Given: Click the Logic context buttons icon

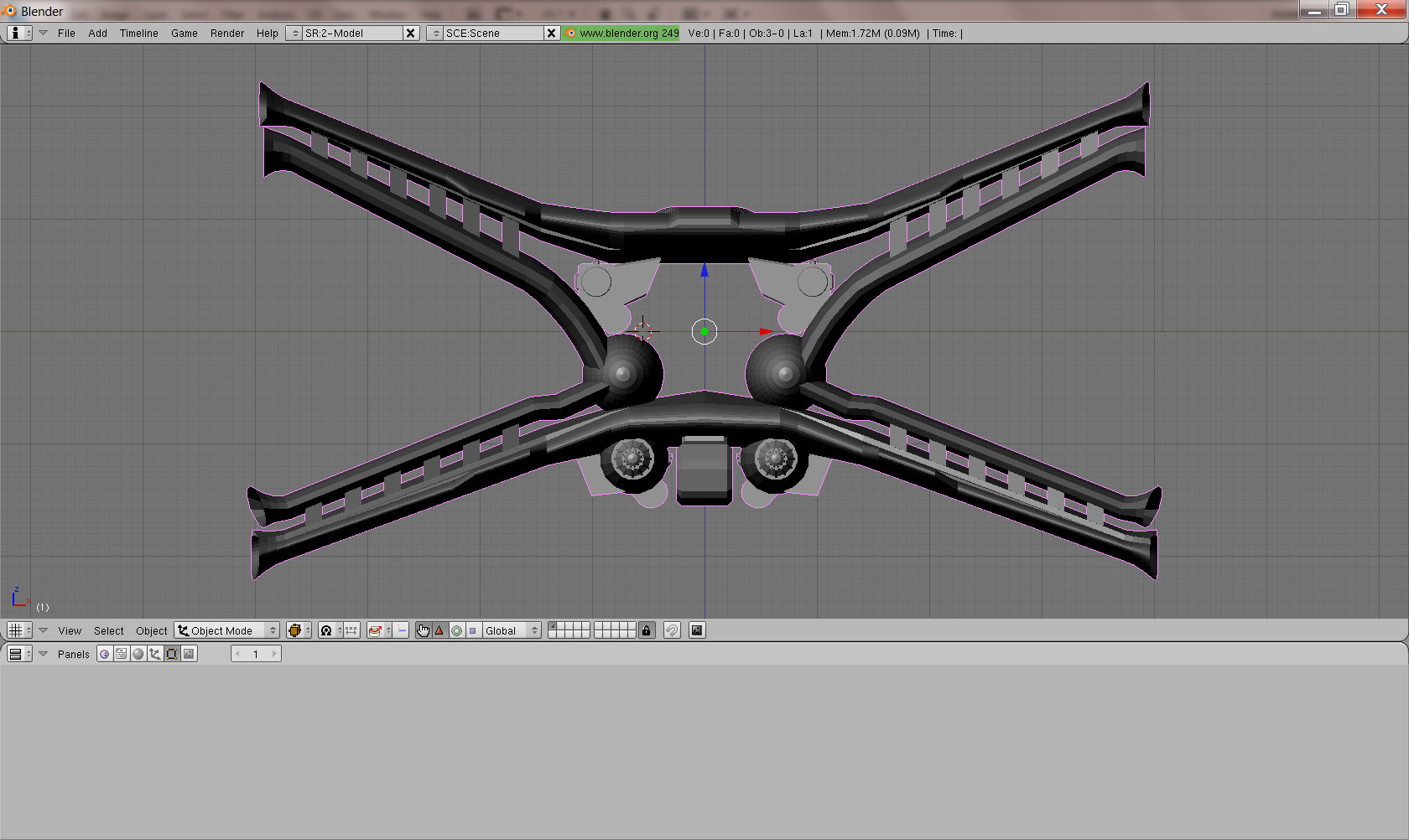Looking at the screenshot, I should coord(104,654).
